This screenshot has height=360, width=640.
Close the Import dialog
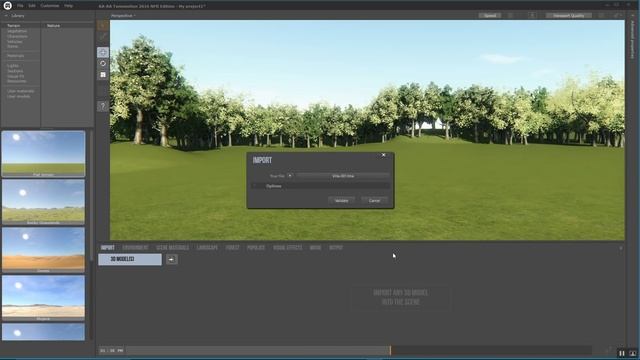click(383, 155)
